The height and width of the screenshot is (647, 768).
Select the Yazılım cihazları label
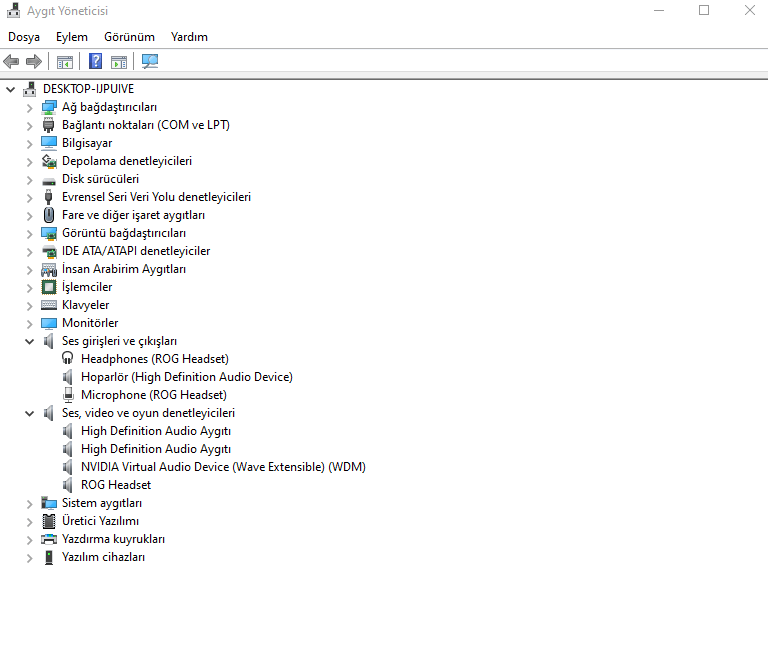(x=103, y=557)
